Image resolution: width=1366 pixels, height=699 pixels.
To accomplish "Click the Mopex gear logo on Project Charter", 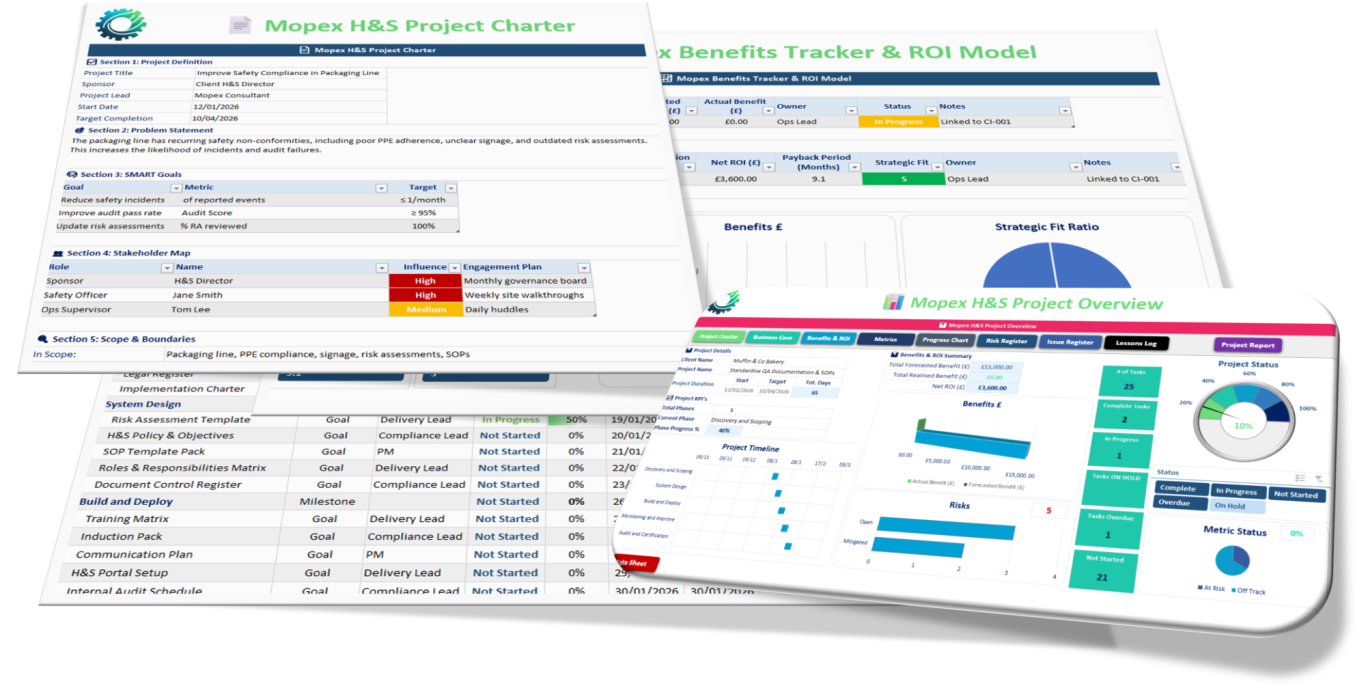I will (120, 23).
